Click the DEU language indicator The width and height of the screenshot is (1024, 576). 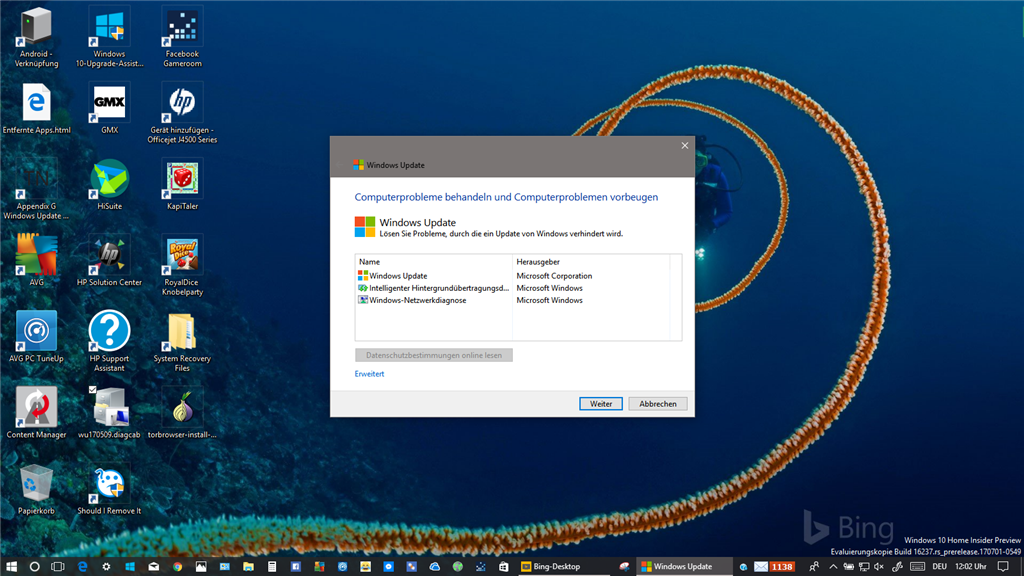tap(940, 567)
